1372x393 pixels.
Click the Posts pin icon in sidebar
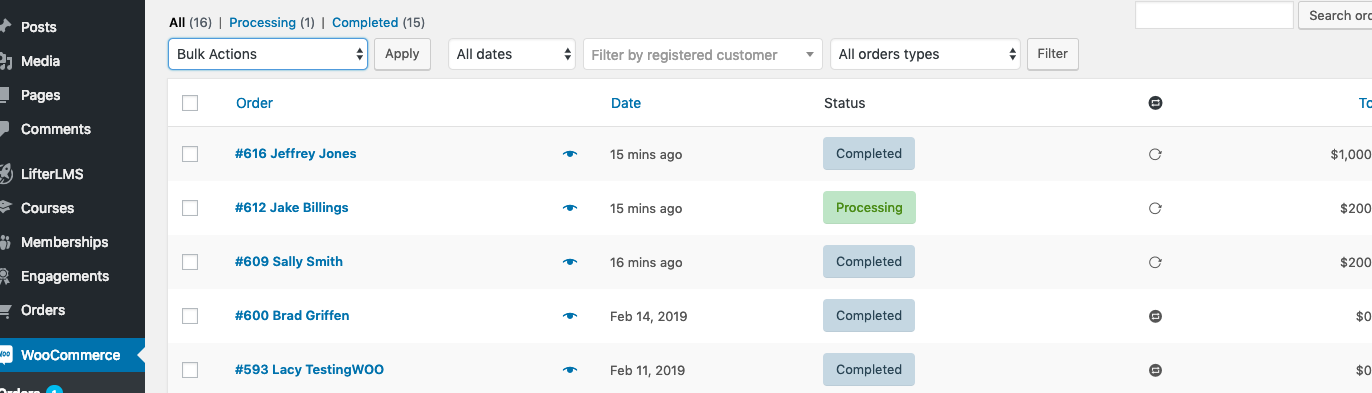click(x=5, y=27)
